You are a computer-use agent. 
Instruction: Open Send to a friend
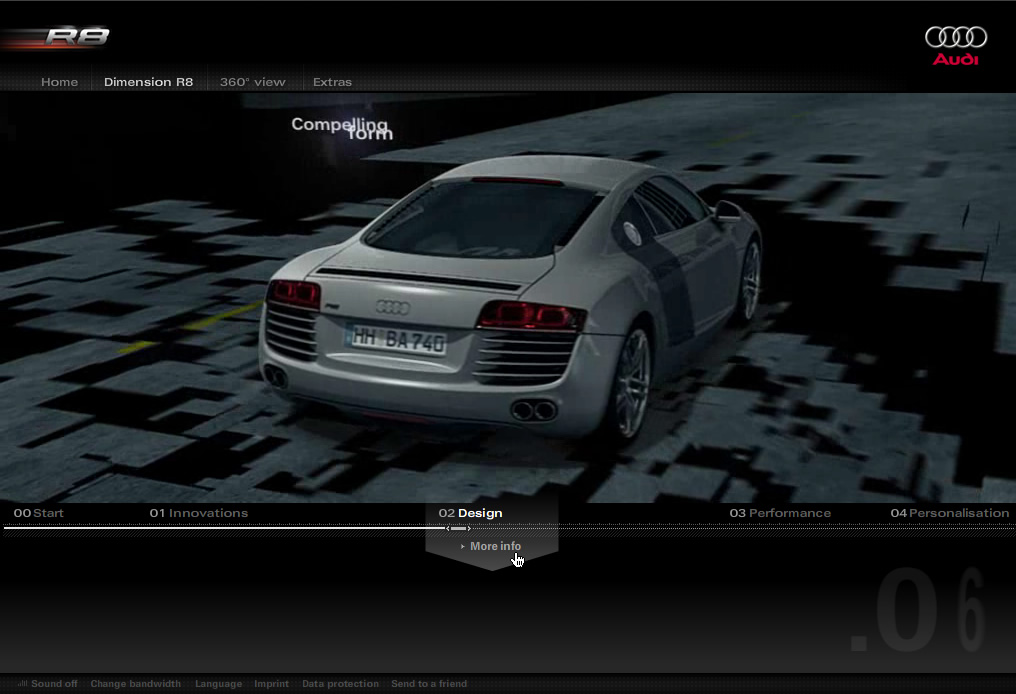429,684
